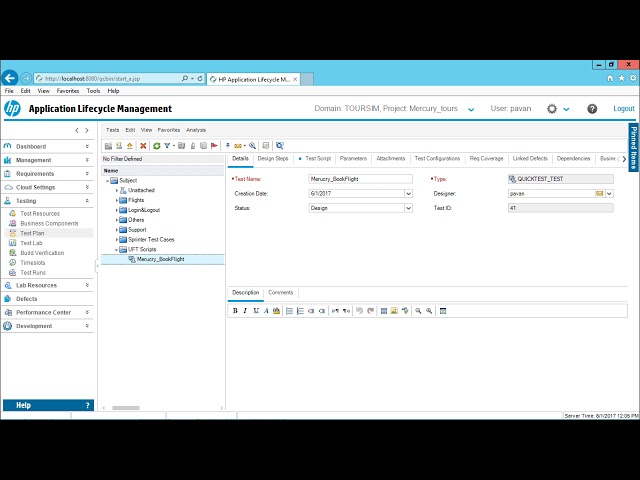Switch to the Comments tab
The image size is (640, 480).
280,293
